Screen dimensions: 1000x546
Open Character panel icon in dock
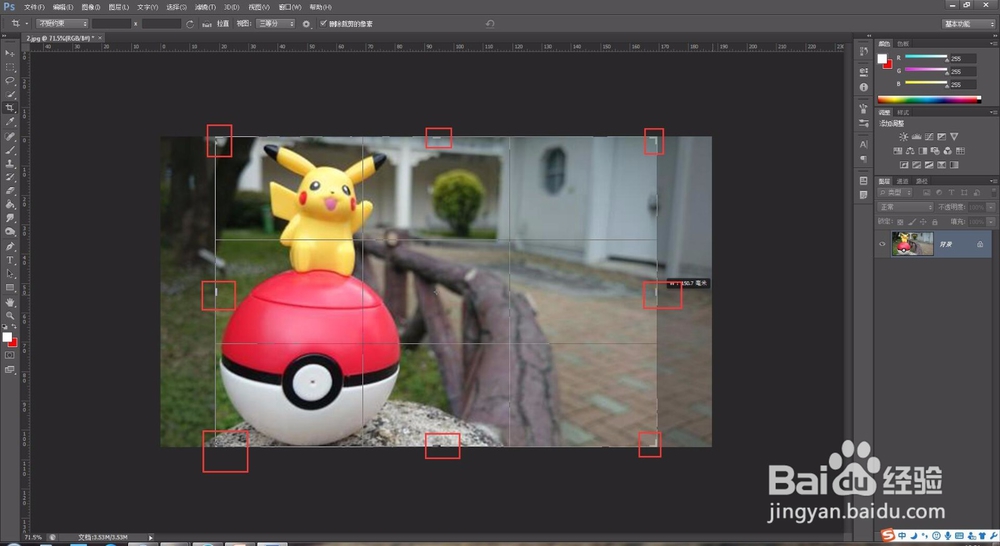(864, 144)
